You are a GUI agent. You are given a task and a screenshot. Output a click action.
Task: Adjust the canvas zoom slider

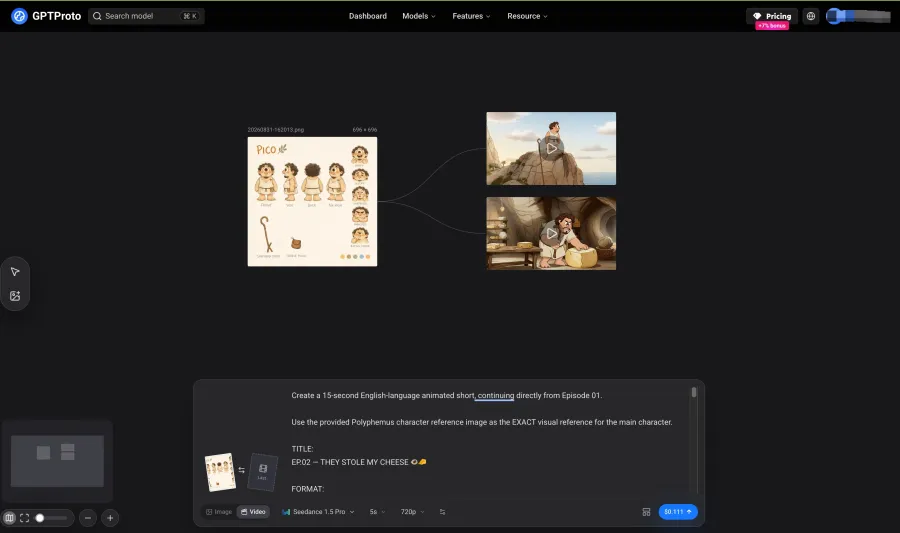click(x=51, y=518)
